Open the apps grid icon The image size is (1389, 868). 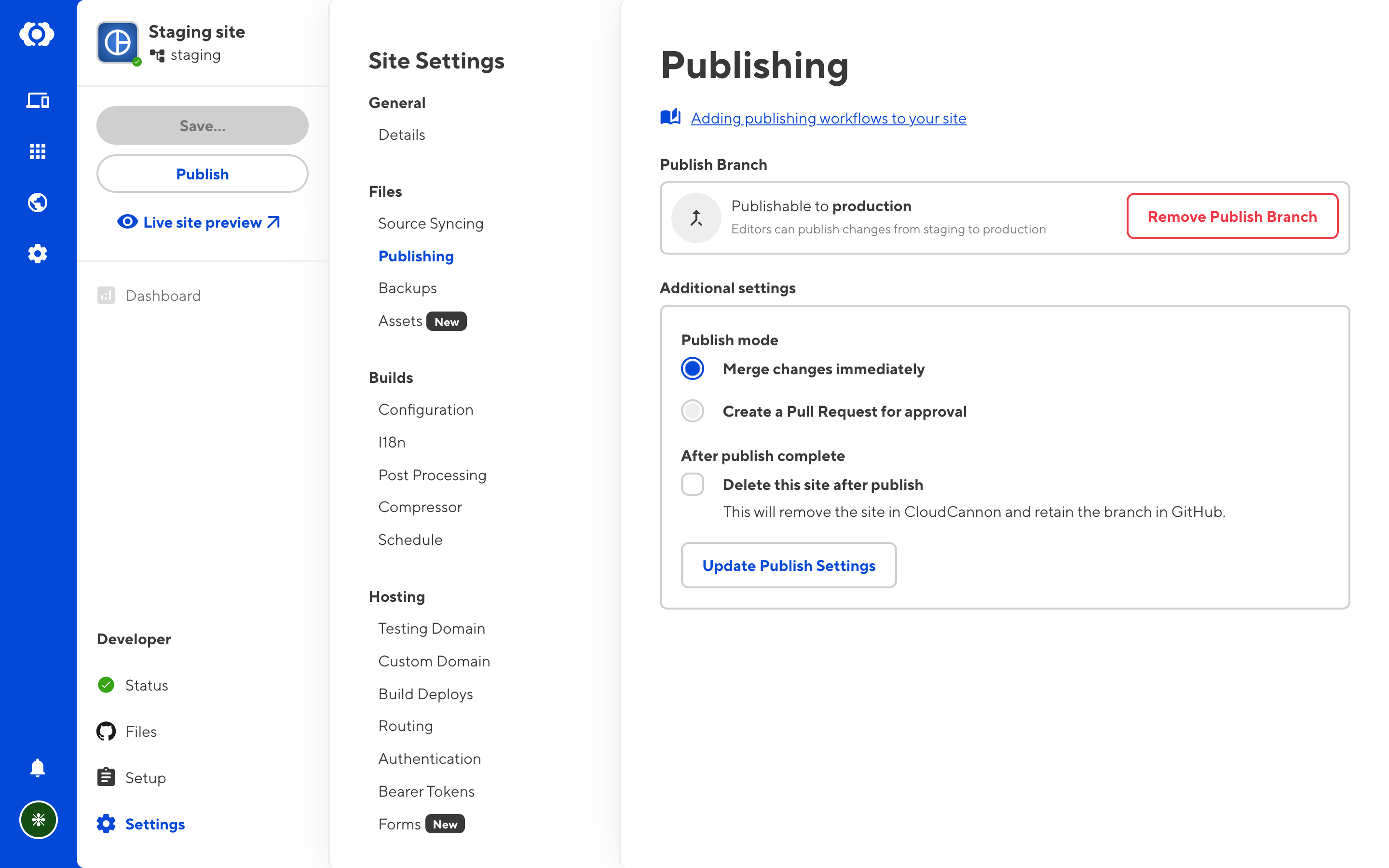click(37, 151)
